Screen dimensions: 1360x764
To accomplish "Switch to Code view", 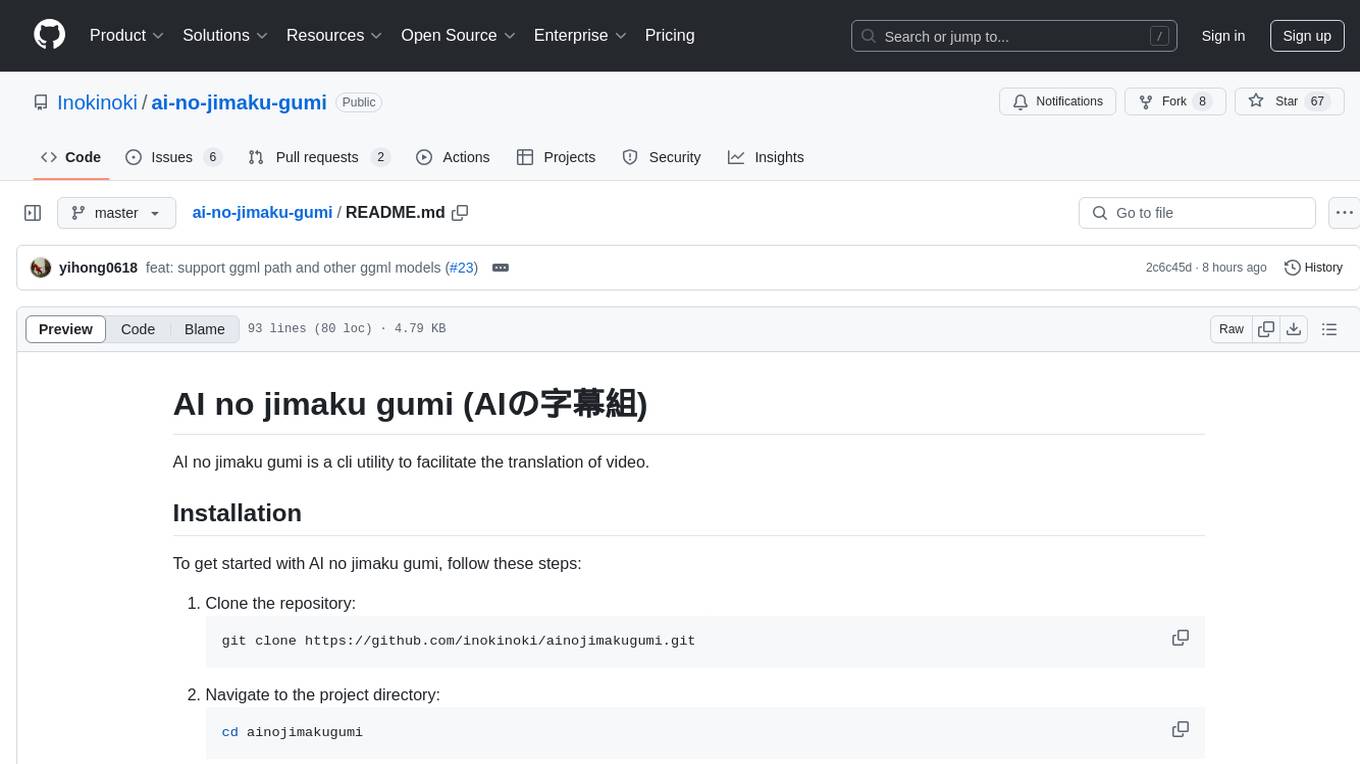I will tap(138, 329).
